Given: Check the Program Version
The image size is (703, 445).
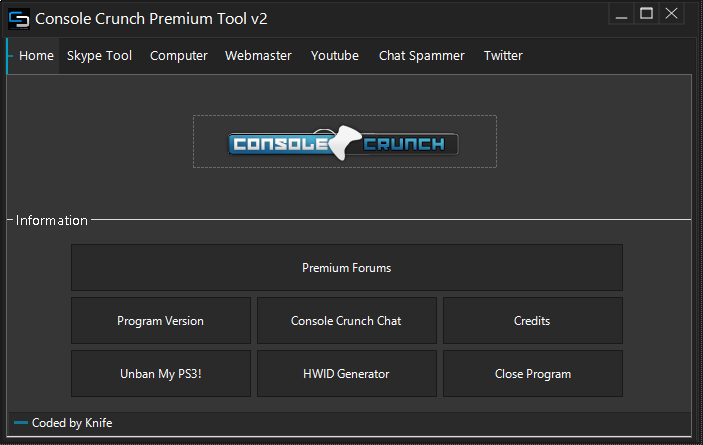Looking at the screenshot, I should click(x=161, y=321).
